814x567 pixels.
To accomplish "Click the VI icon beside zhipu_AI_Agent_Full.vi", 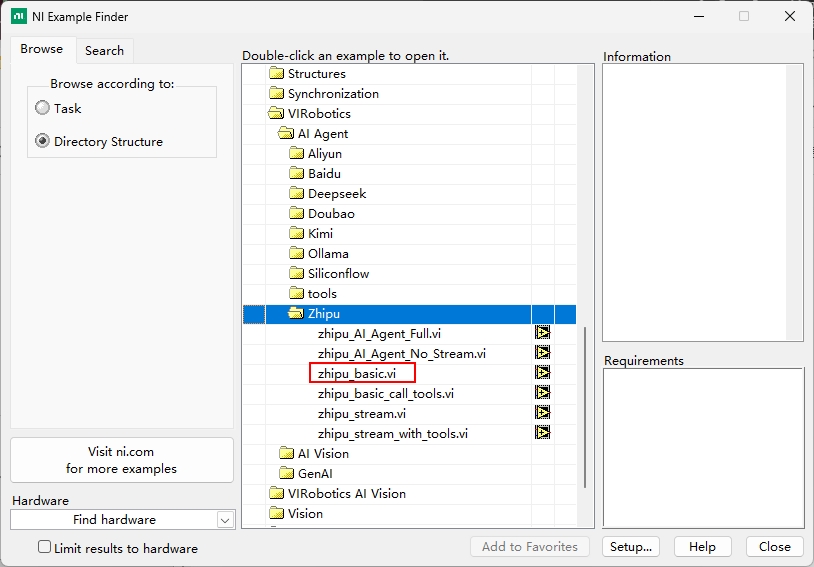I will pyautogui.click(x=542, y=333).
